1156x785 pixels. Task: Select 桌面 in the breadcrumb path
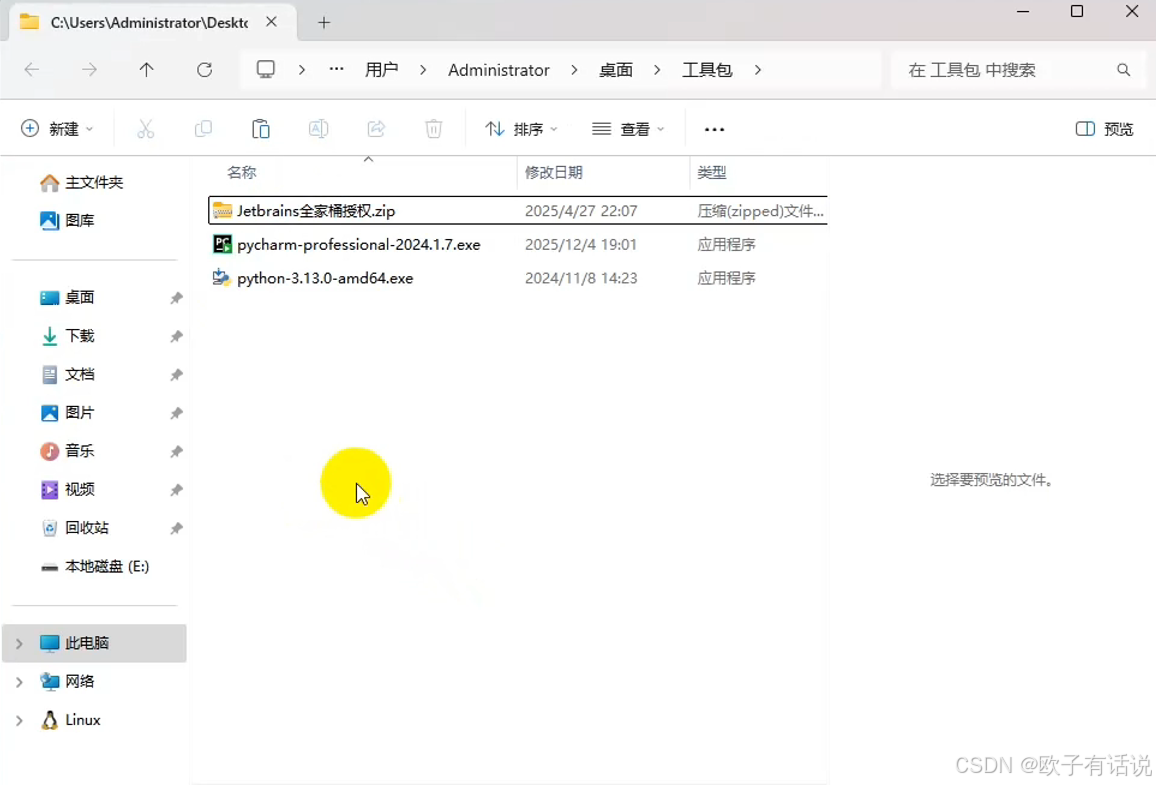(x=616, y=70)
